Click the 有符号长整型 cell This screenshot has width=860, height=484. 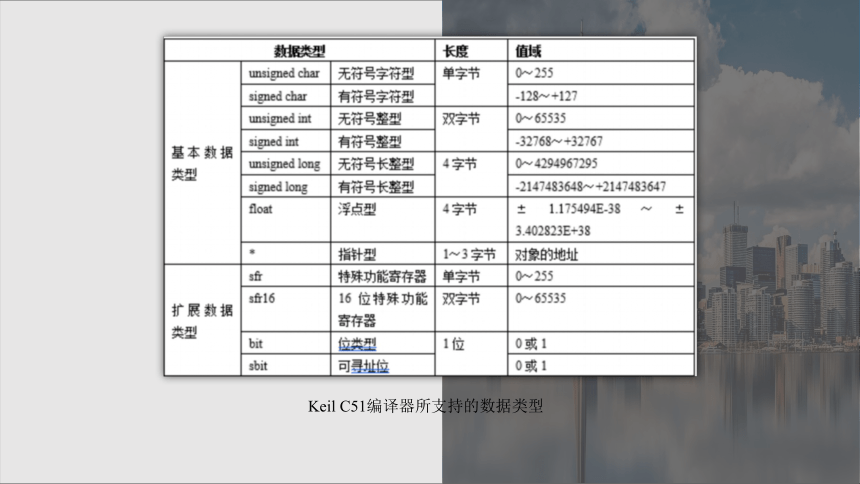[x=383, y=187]
